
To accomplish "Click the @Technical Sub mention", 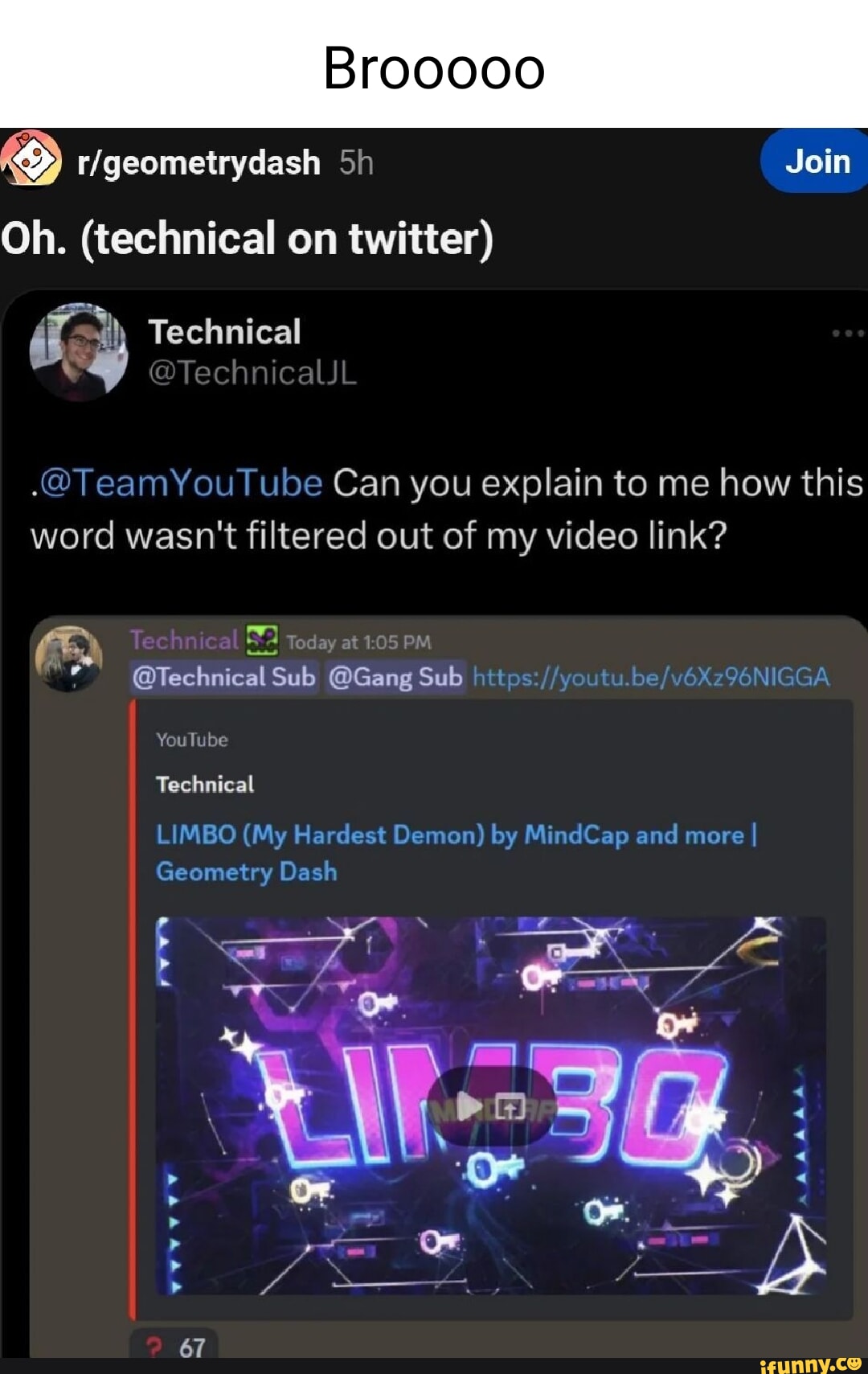I will [x=225, y=678].
